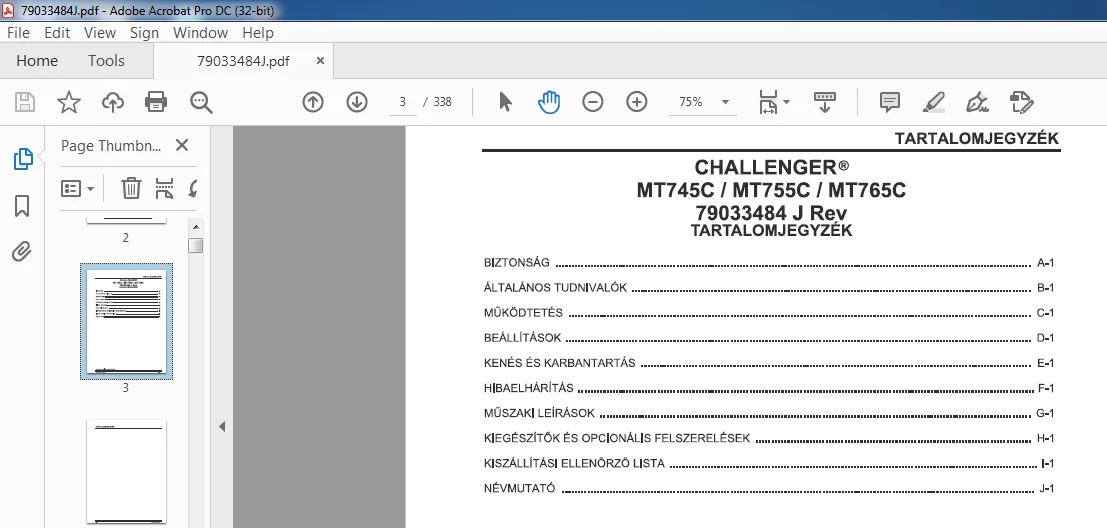Click the stamp/redact tool icon
The width and height of the screenshot is (1107, 528).
tap(1021, 102)
